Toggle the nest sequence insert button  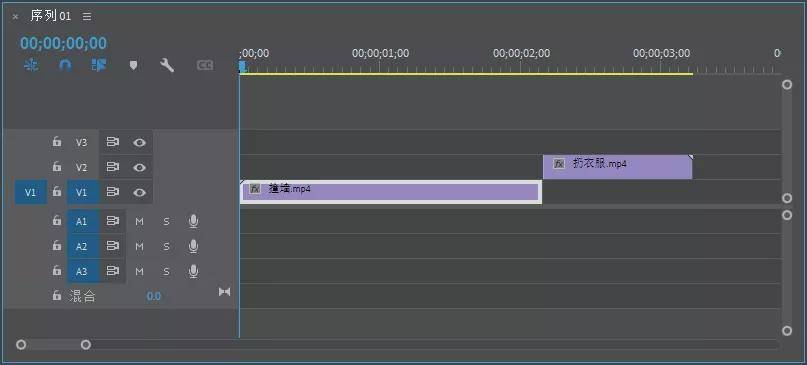coord(31,65)
